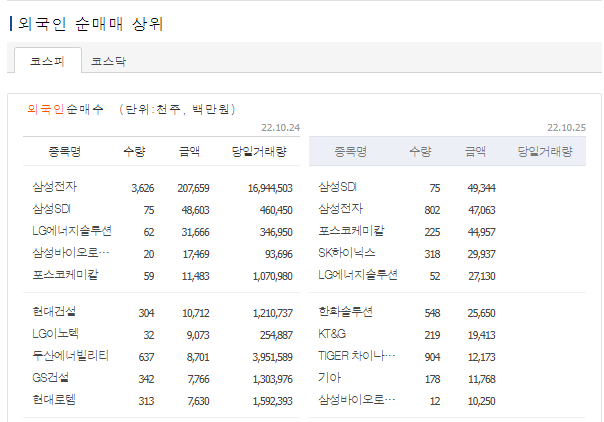
Task: Select the 1,592,393 volume value
Action: 272,400
